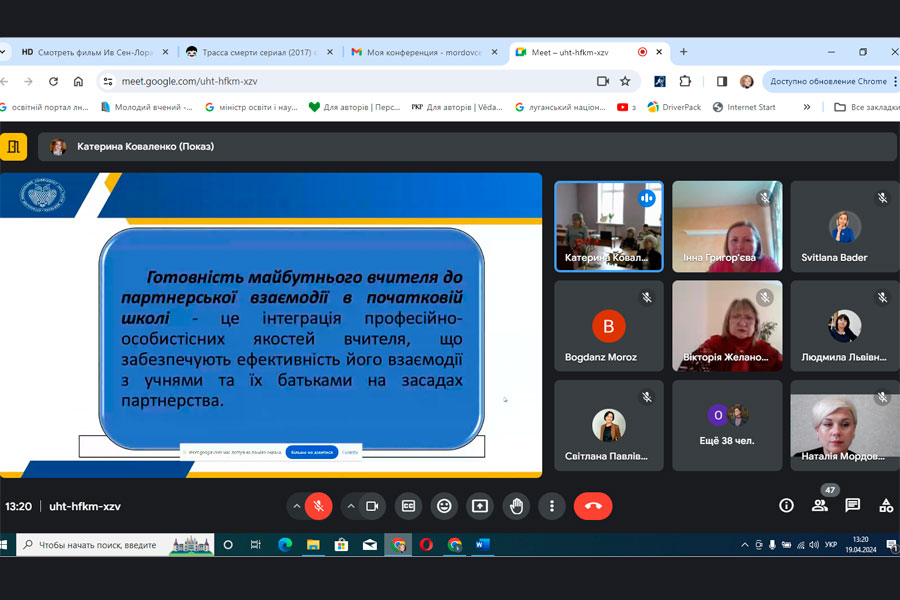Launch Microsoft Edge from taskbar
Viewport: 900px width, 600px height.
[x=285, y=545]
